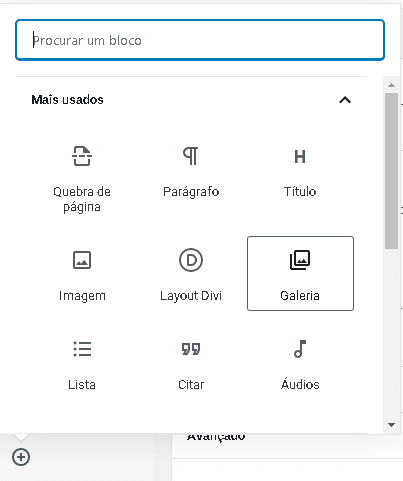Click the Galeria label text
Screen dimensions: 403x481
point(300,296)
